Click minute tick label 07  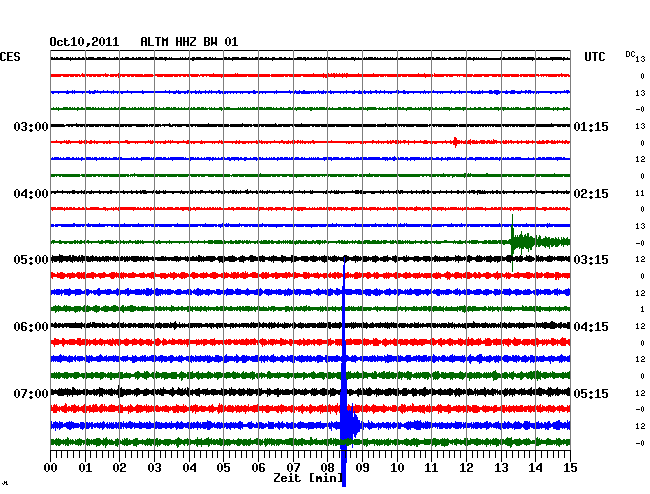[293, 467]
